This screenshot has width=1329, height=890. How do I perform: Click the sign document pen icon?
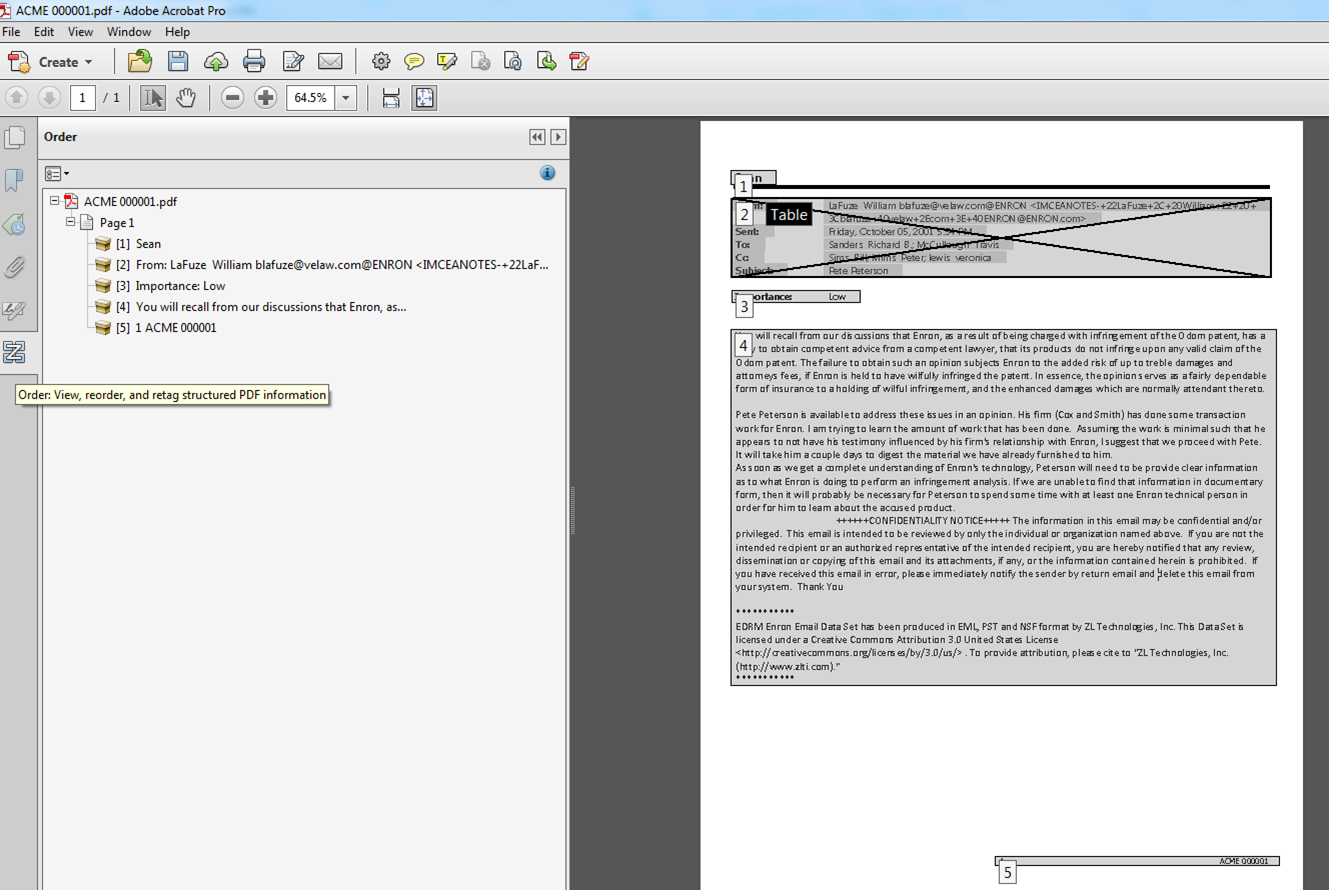point(579,62)
